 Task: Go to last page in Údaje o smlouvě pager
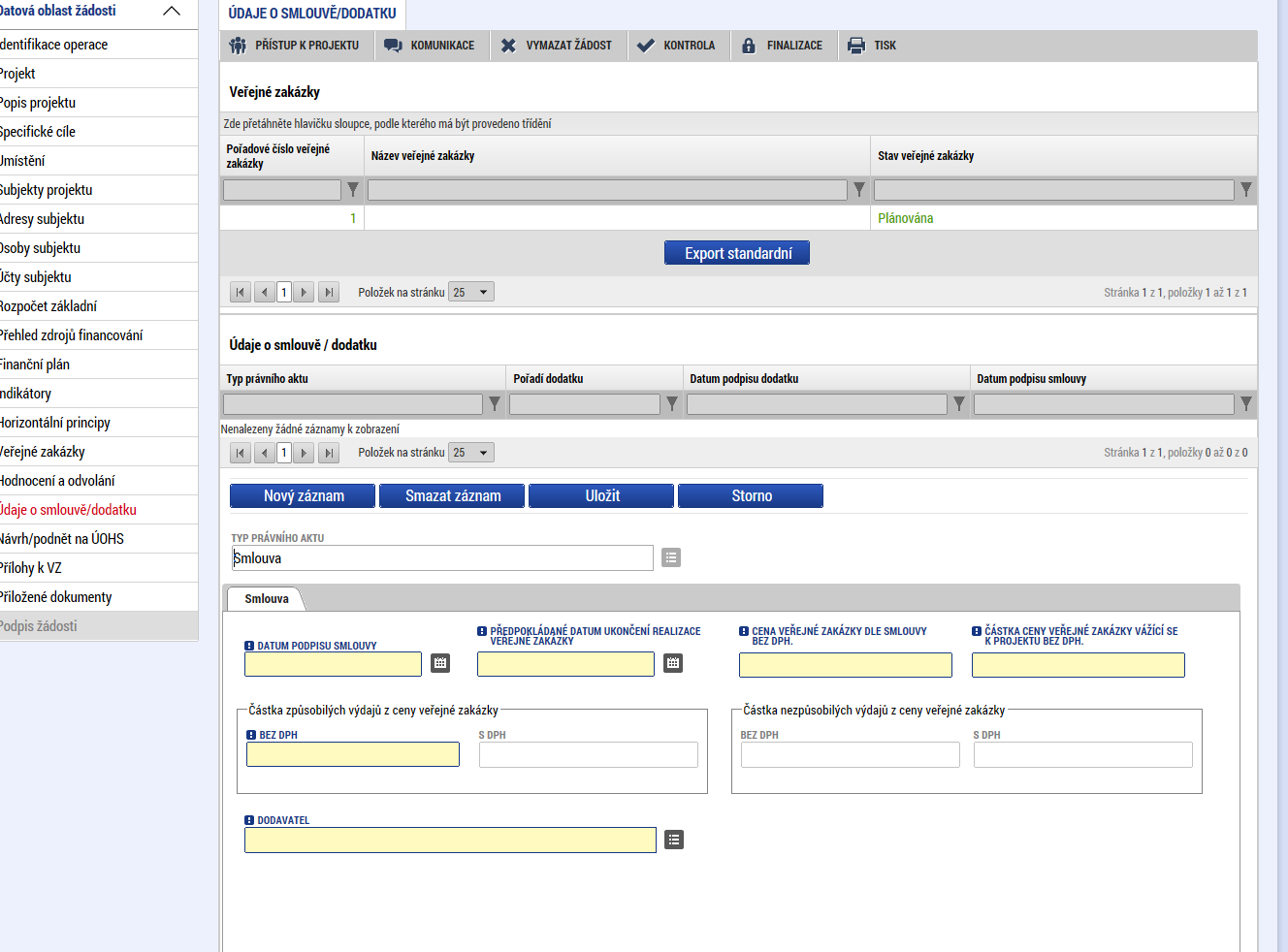329,453
